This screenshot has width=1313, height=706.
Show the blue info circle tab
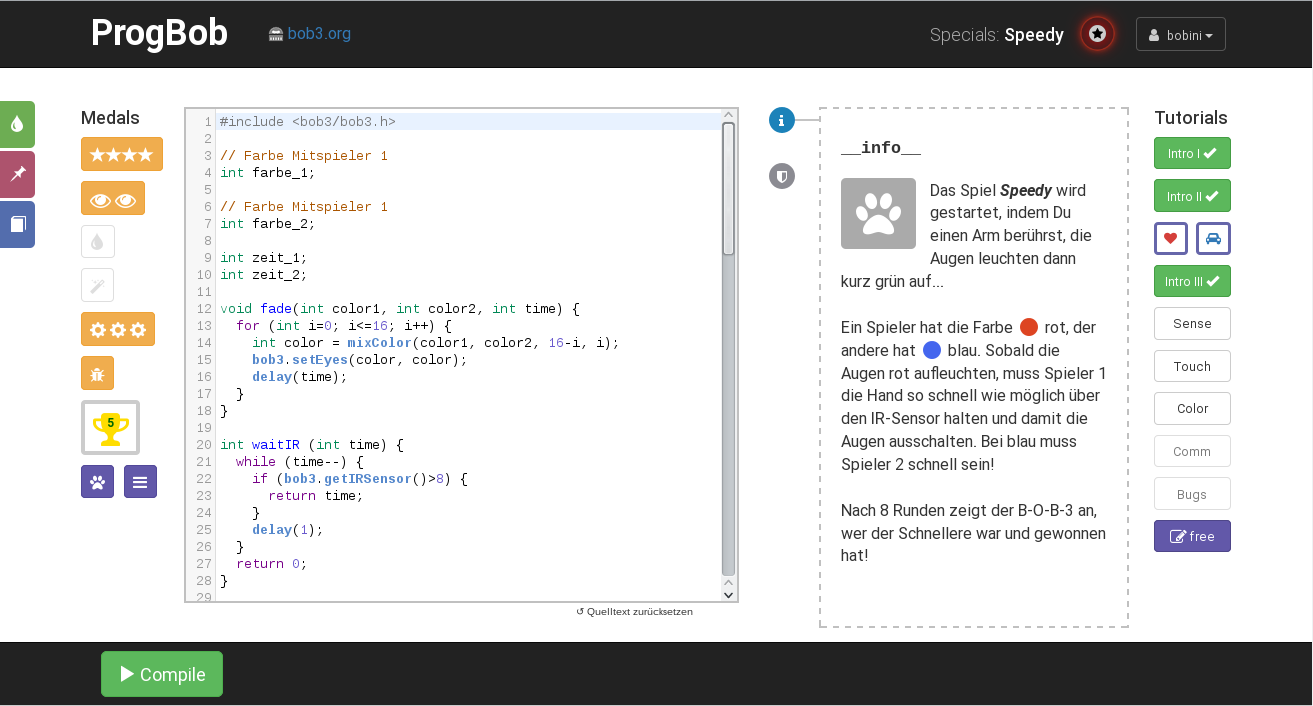click(x=782, y=120)
